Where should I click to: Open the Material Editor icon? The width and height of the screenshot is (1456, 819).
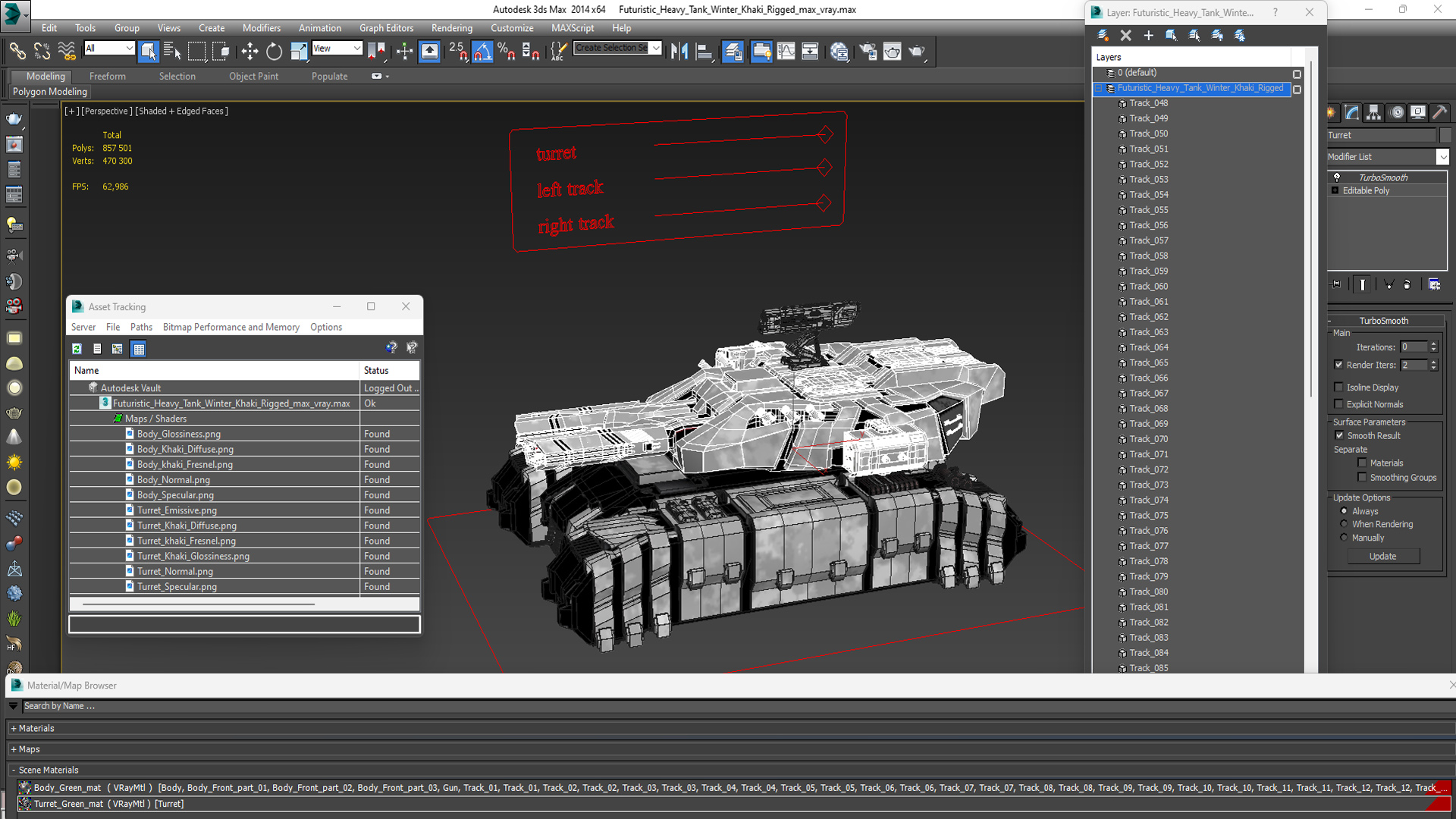coord(839,52)
